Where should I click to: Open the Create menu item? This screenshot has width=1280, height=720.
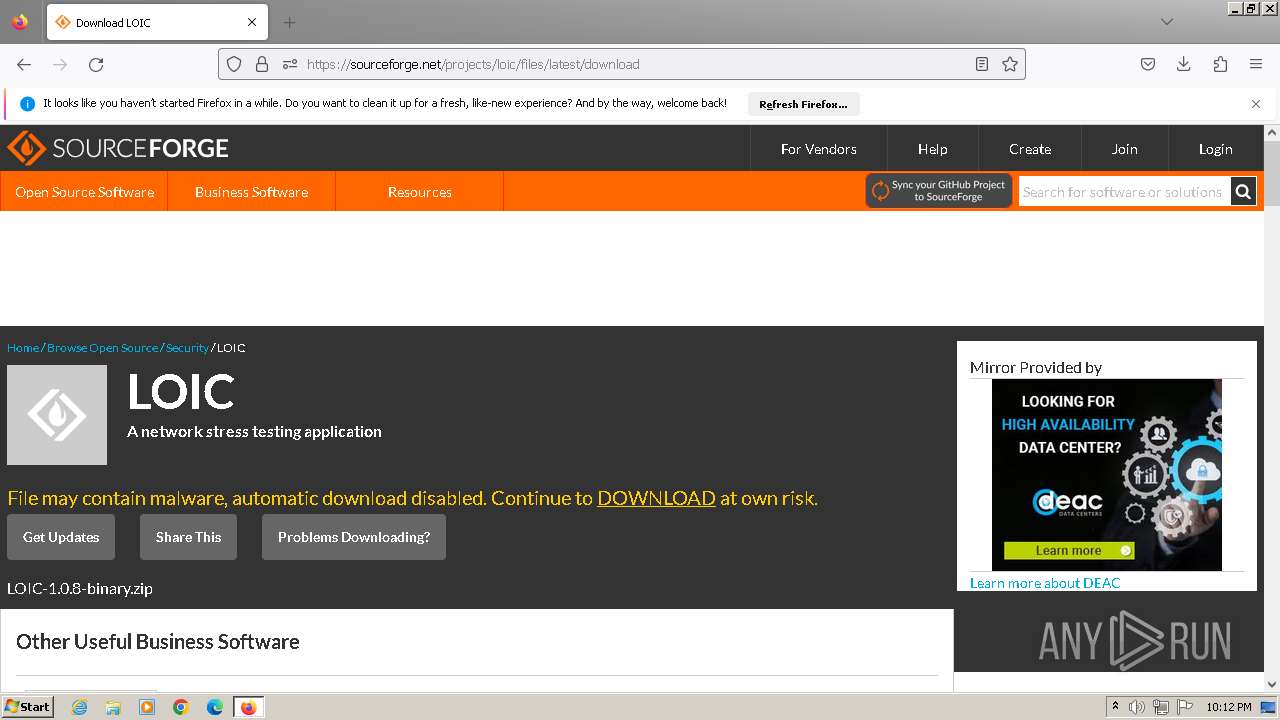(x=1030, y=149)
